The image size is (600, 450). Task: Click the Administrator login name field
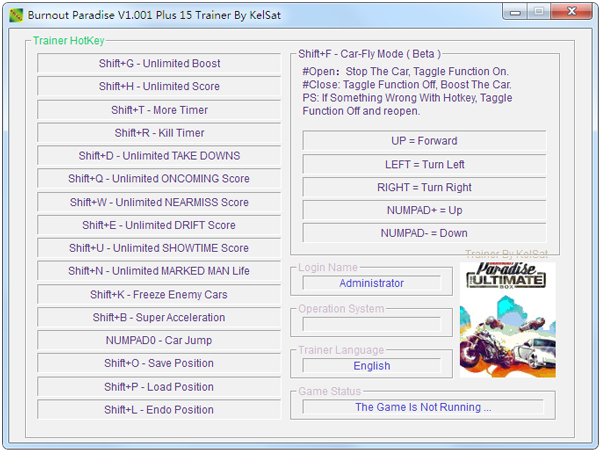372,283
